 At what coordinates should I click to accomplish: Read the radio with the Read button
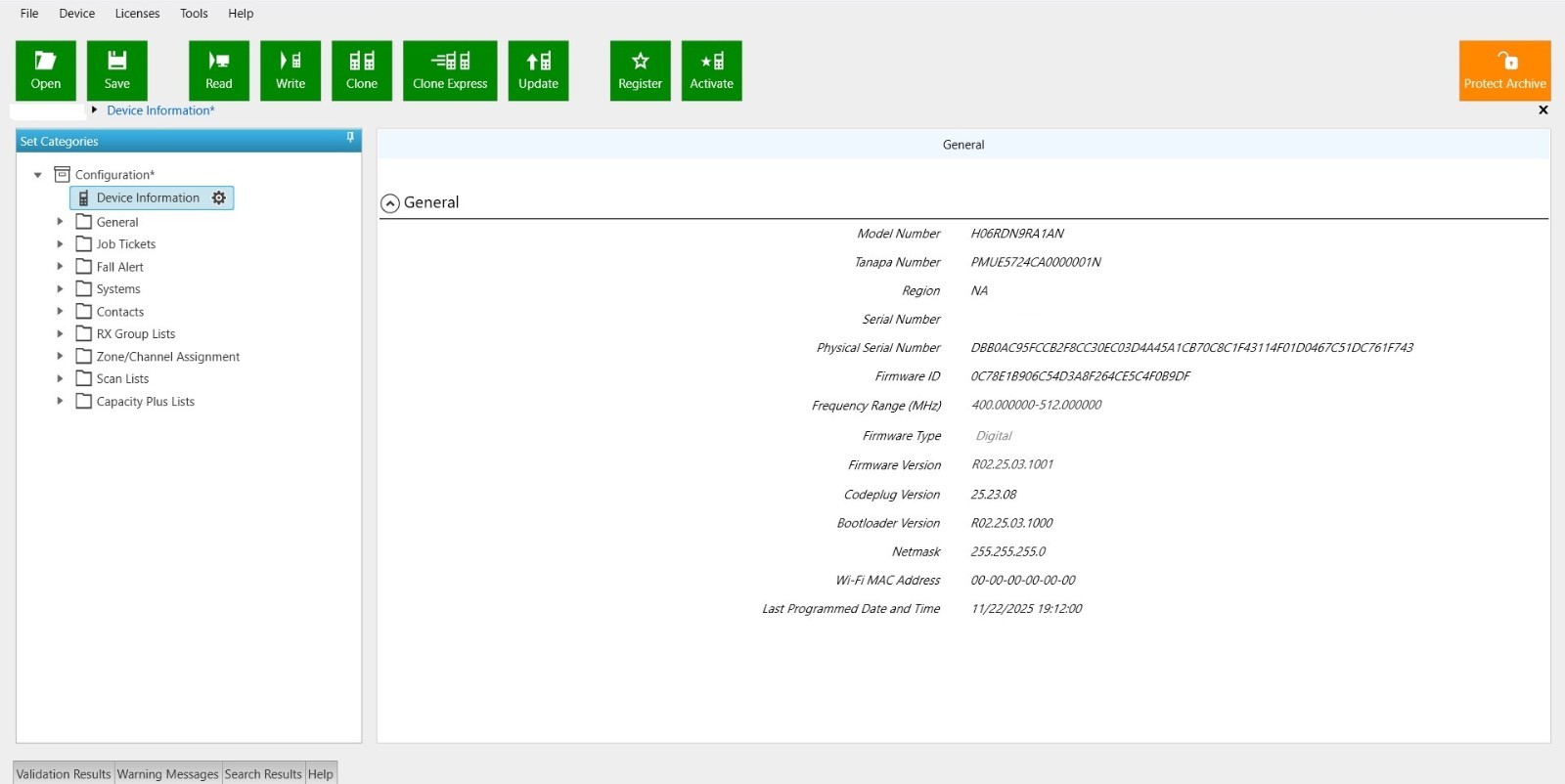[x=218, y=70]
